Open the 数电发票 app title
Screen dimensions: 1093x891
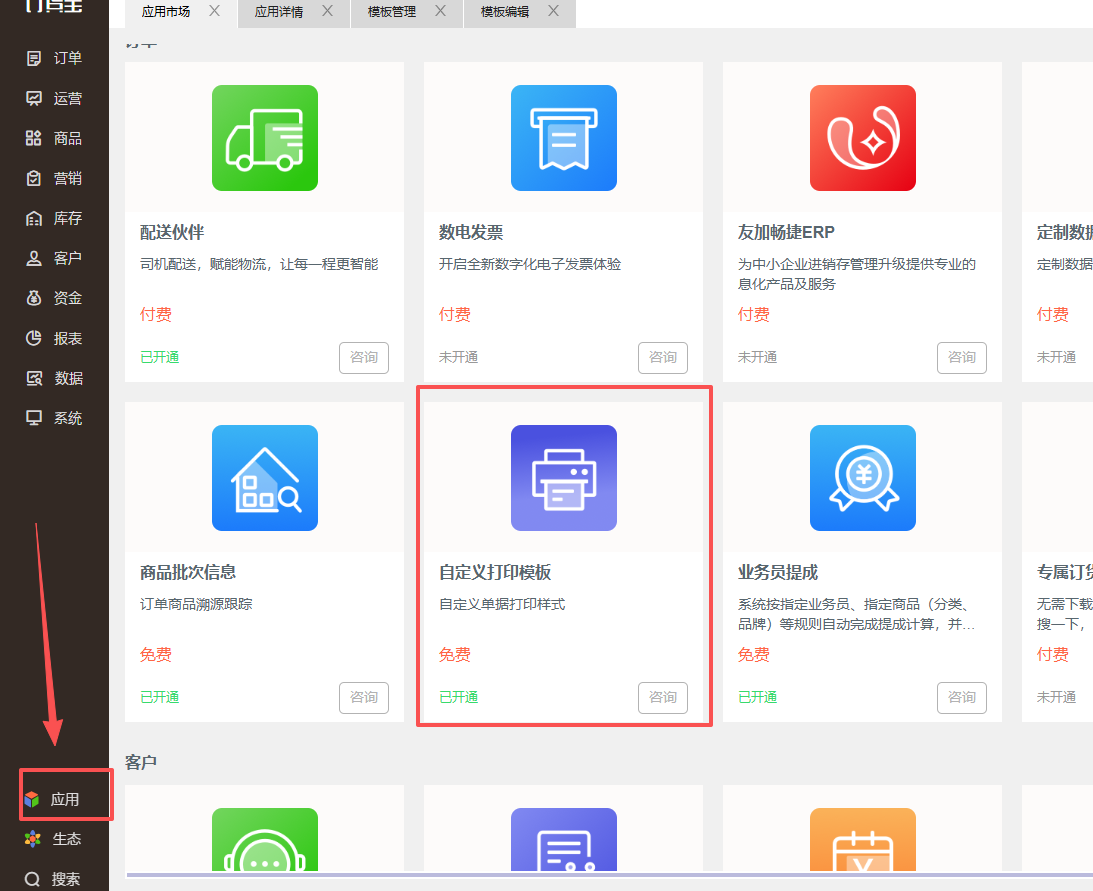pyautogui.click(x=471, y=232)
